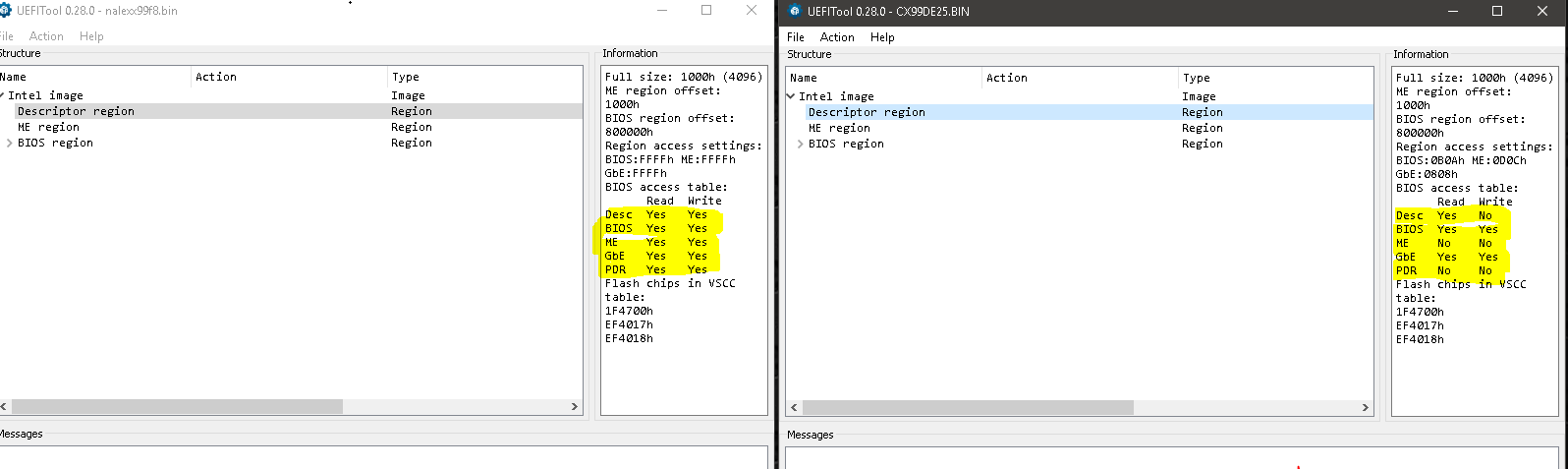This screenshot has width=1568, height=469.
Task: Select ME region in nalexx99f8.bin window
Action: click(x=291, y=127)
